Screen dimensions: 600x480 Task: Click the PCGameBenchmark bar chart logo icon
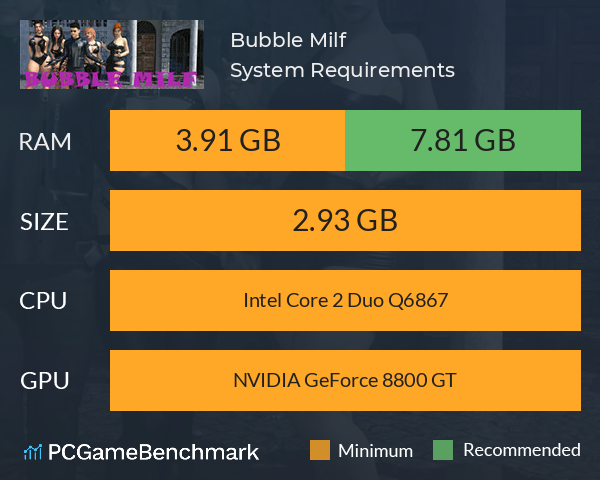(33, 452)
